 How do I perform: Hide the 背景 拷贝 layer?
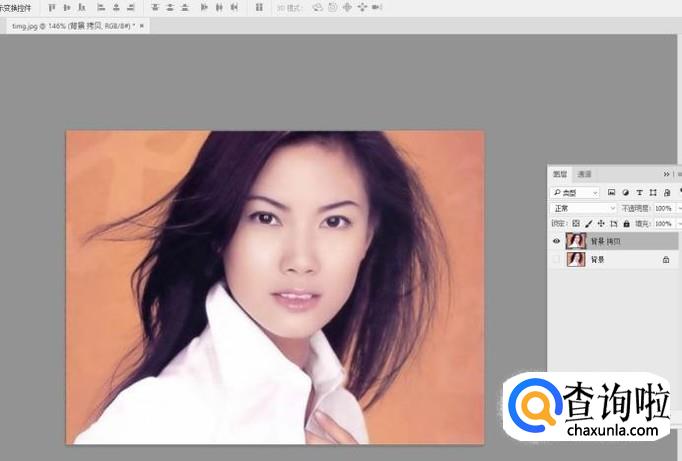pyautogui.click(x=556, y=241)
